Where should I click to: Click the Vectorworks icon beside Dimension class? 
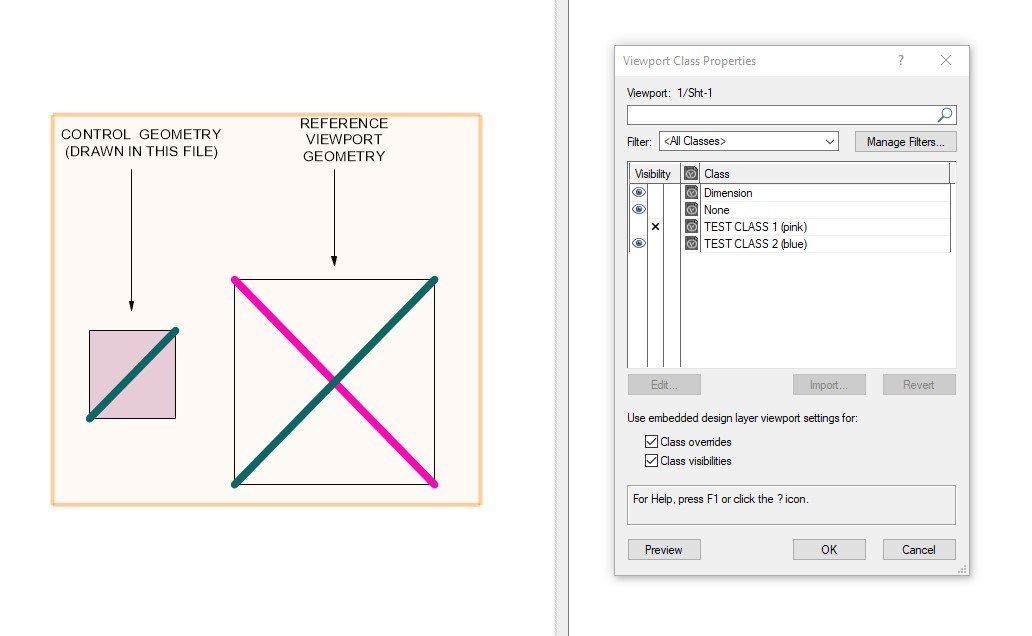pyautogui.click(x=690, y=192)
